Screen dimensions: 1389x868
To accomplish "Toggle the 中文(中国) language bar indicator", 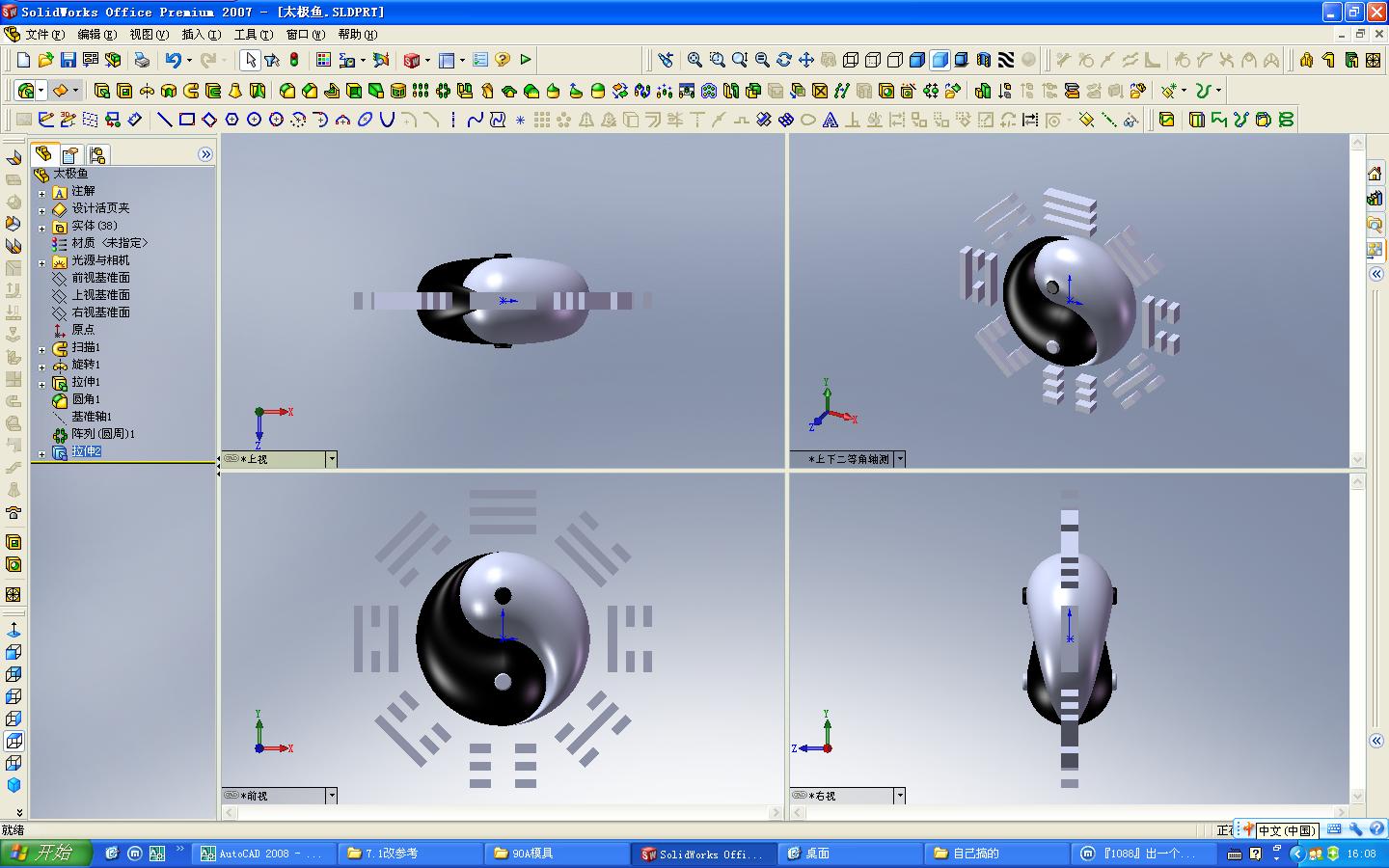I will [1287, 830].
